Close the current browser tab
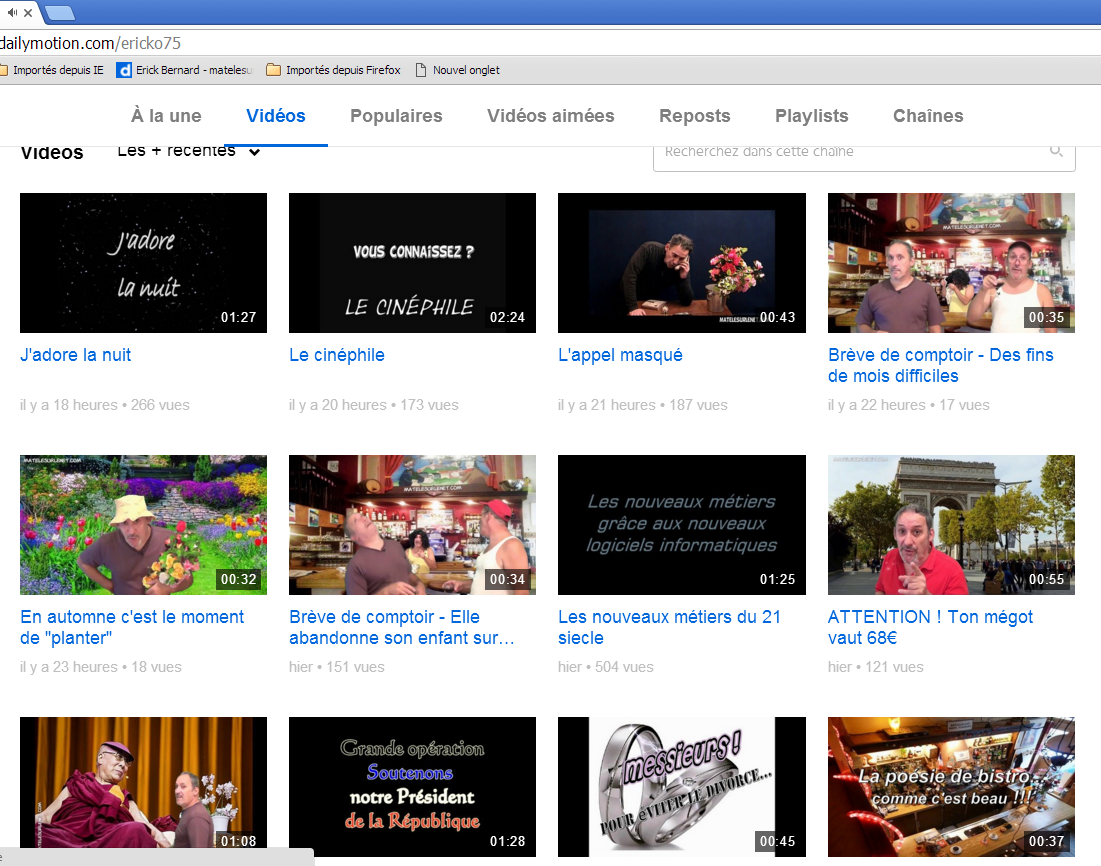This screenshot has height=866, width=1101. pos(27,12)
